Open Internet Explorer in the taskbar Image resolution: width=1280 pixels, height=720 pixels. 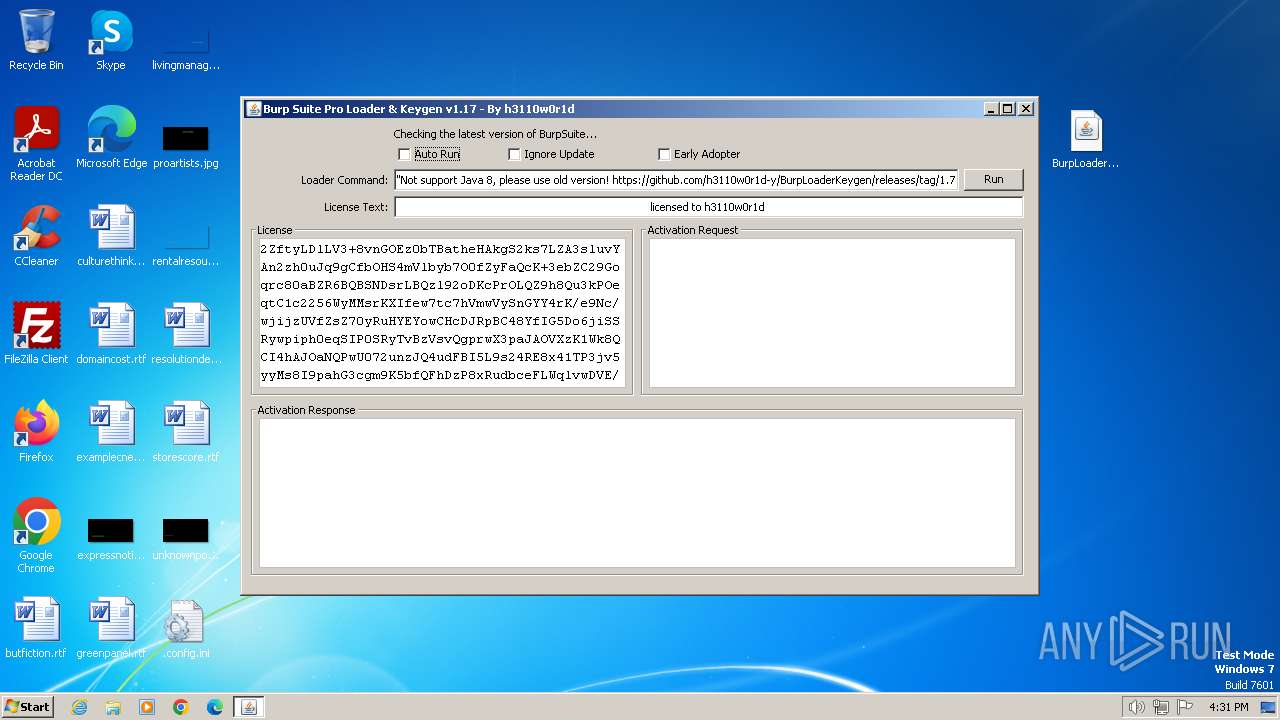[x=79, y=707]
